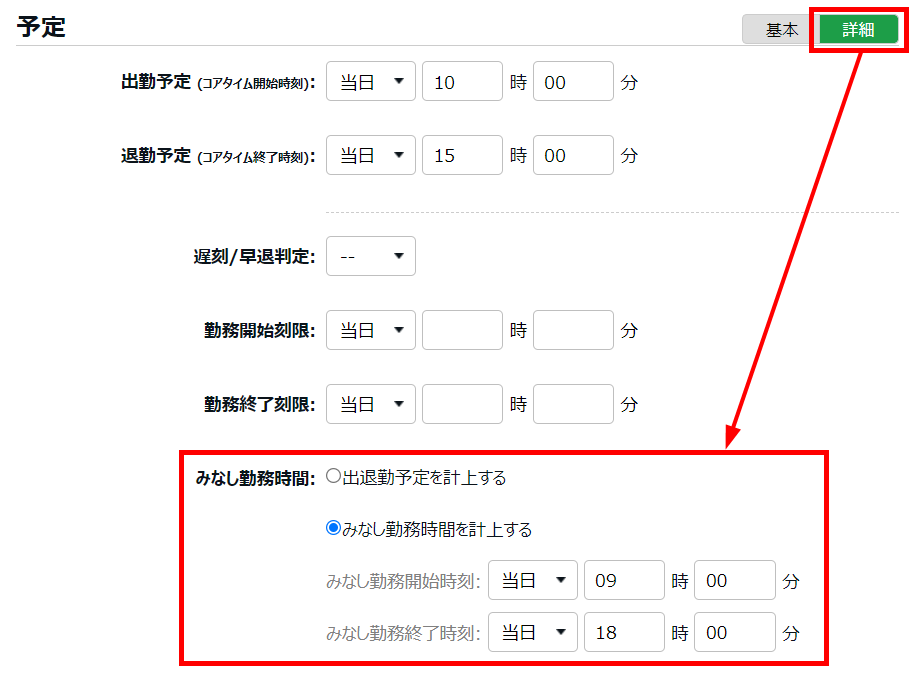918x676 pixels.
Task: Click 退勤予定 minute input field
Action: click(x=573, y=156)
